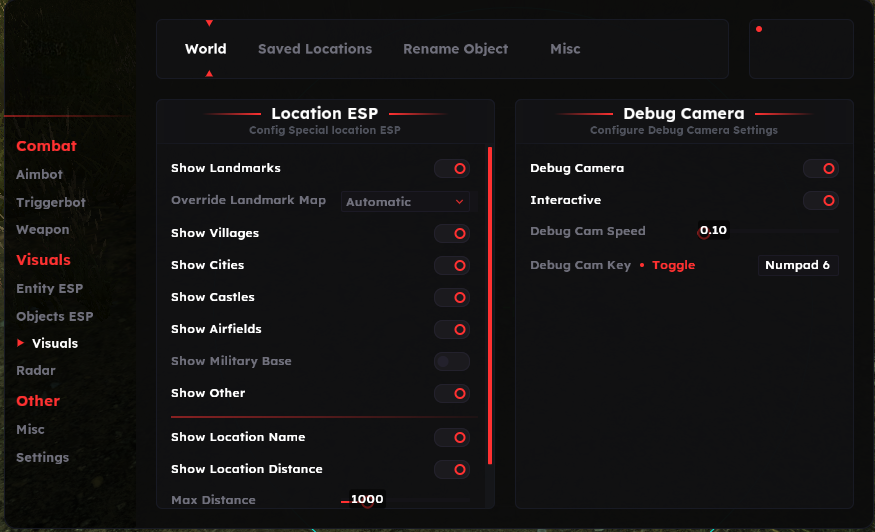Image resolution: width=875 pixels, height=532 pixels.
Task: Click the red arrow beside Visuals in the sidebar
Action: (x=21, y=343)
